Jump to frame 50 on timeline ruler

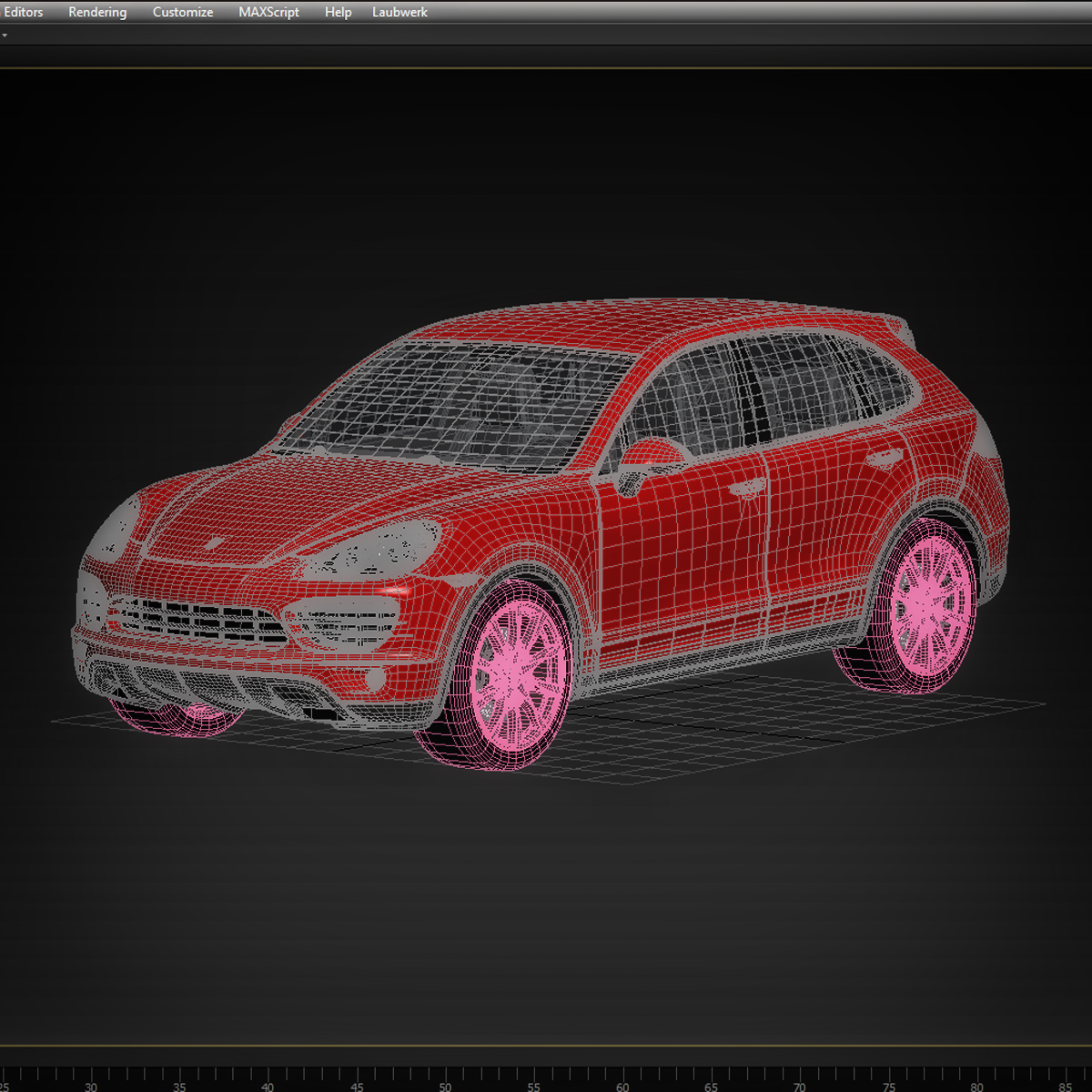tap(445, 1086)
